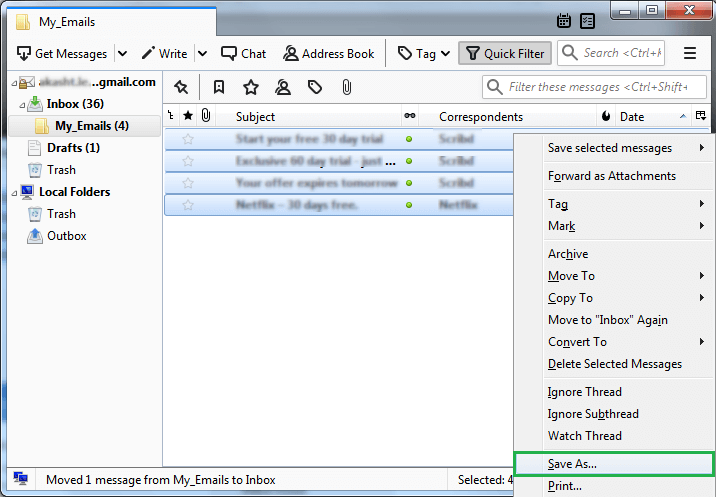Open the Address Book
716x497 pixels.
(x=329, y=53)
